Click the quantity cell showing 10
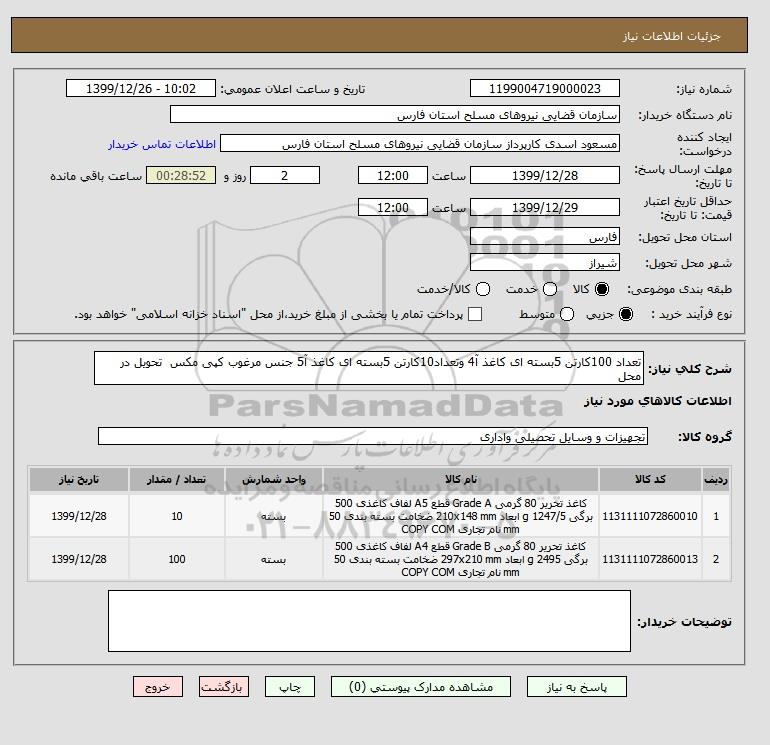 [x=177, y=516]
